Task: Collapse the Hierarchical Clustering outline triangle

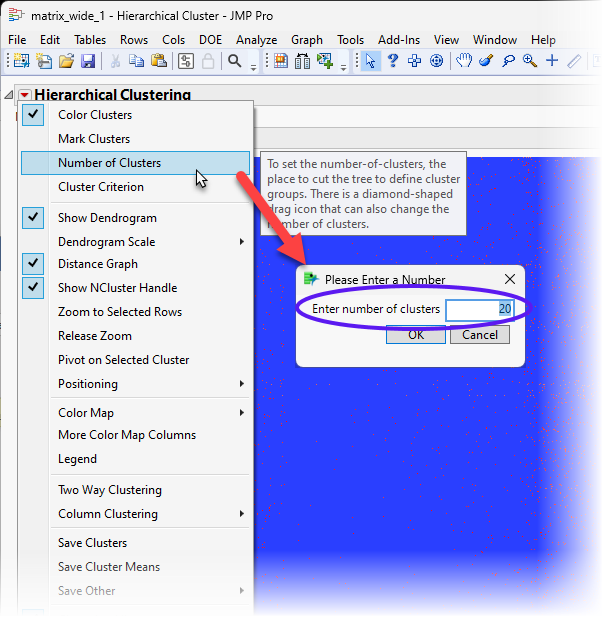Action: point(9,95)
